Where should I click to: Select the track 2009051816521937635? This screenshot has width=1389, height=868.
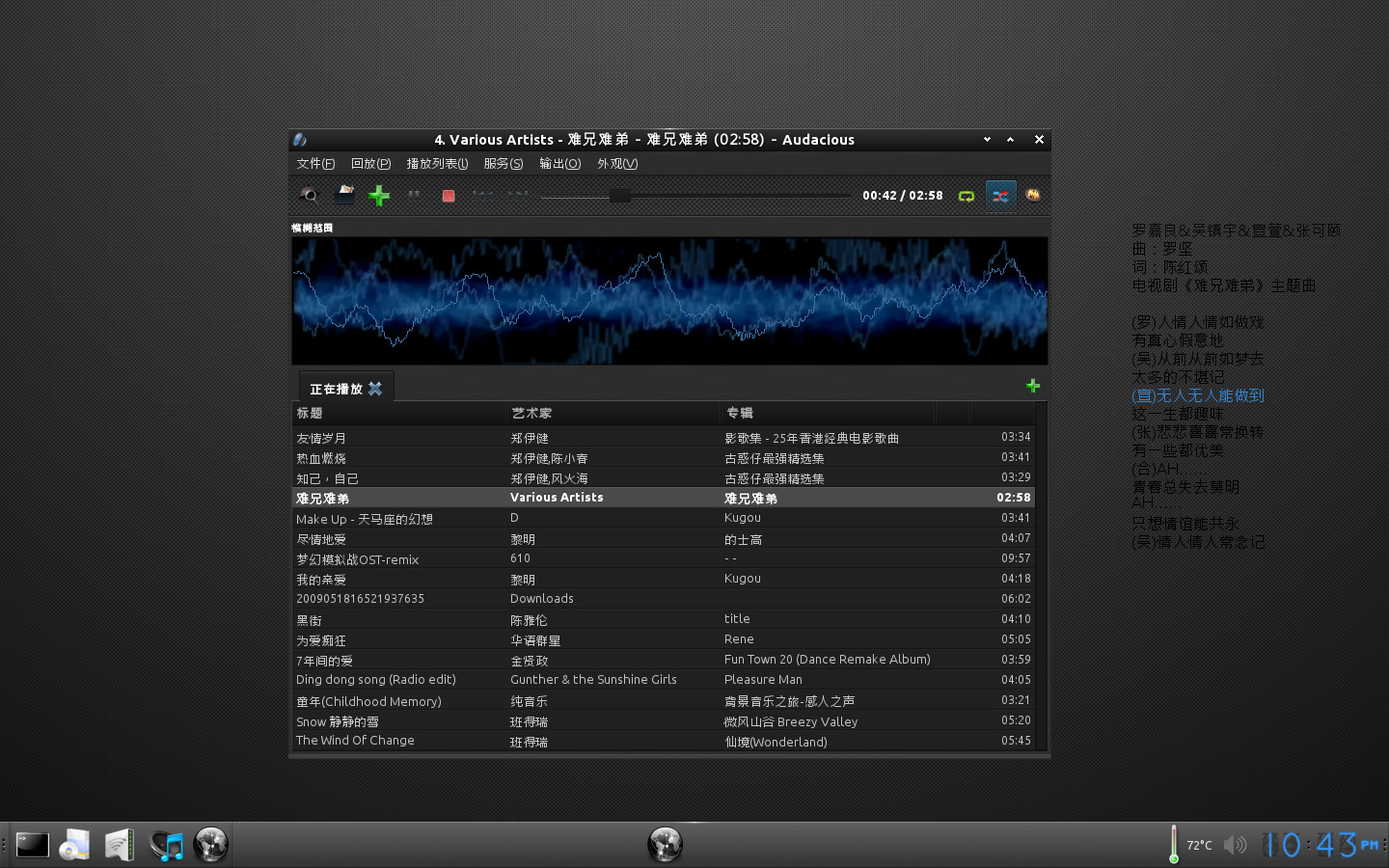click(x=664, y=599)
